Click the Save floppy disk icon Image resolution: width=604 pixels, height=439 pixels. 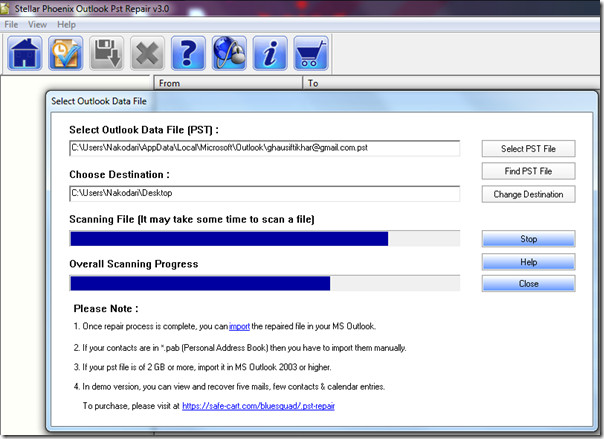pos(106,53)
